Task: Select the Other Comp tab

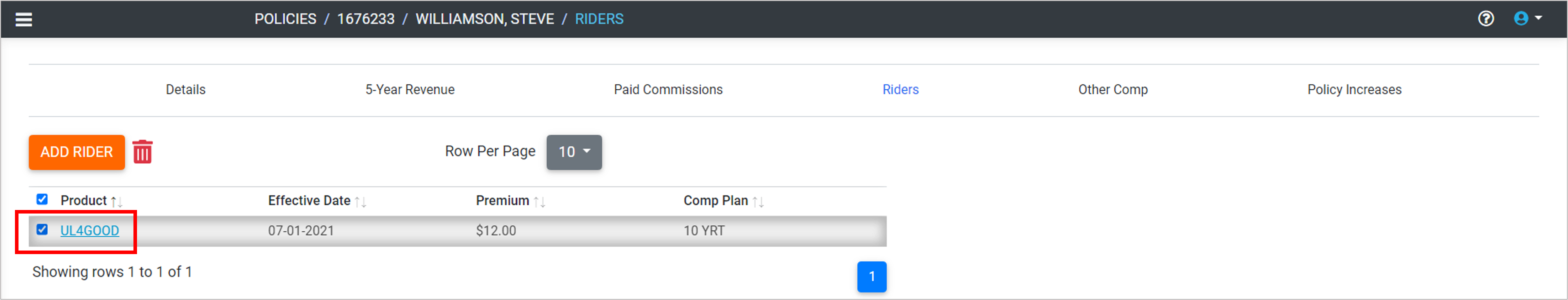Action: (x=1113, y=90)
